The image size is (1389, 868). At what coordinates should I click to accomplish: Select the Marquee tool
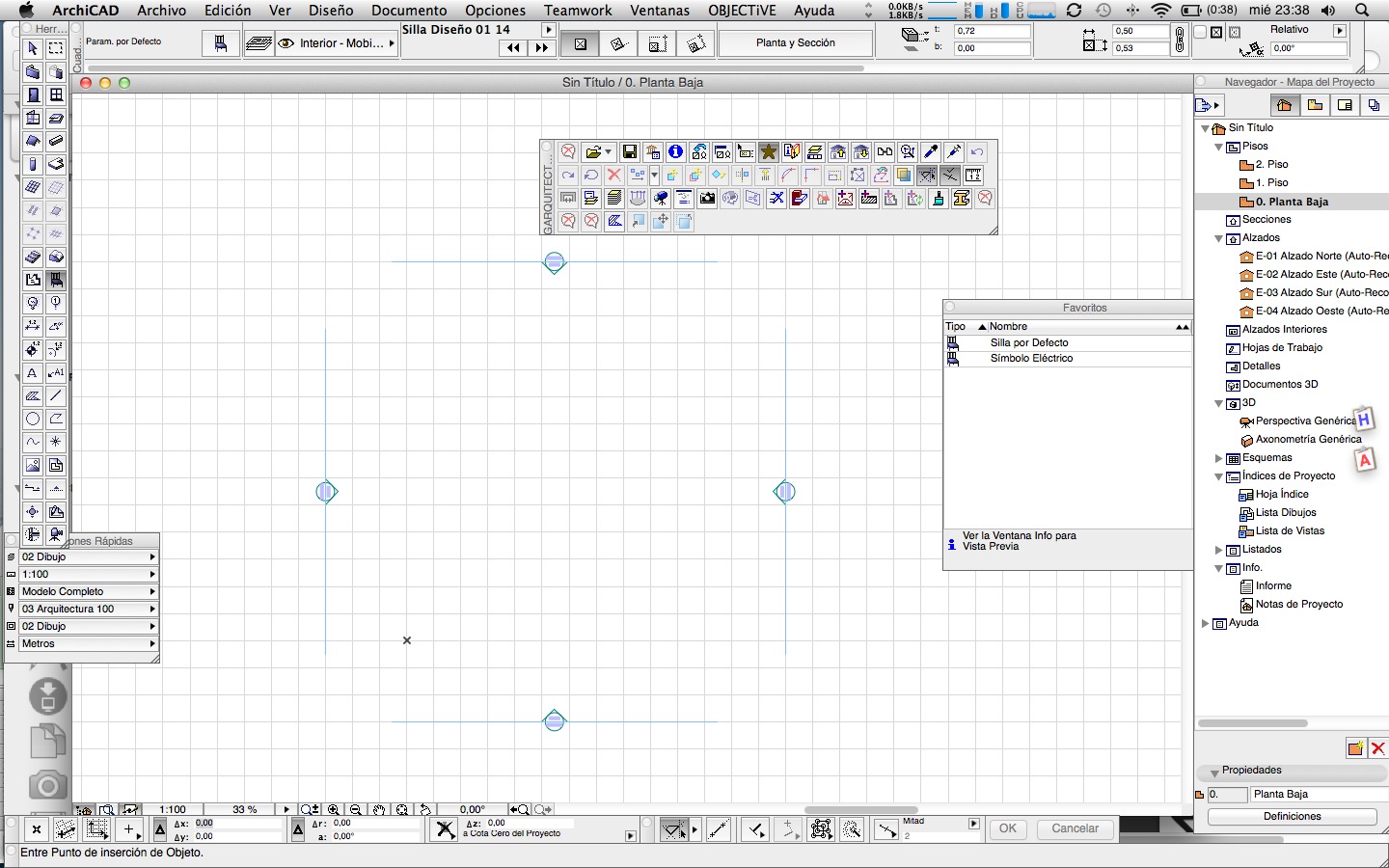pyautogui.click(x=56, y=48)
